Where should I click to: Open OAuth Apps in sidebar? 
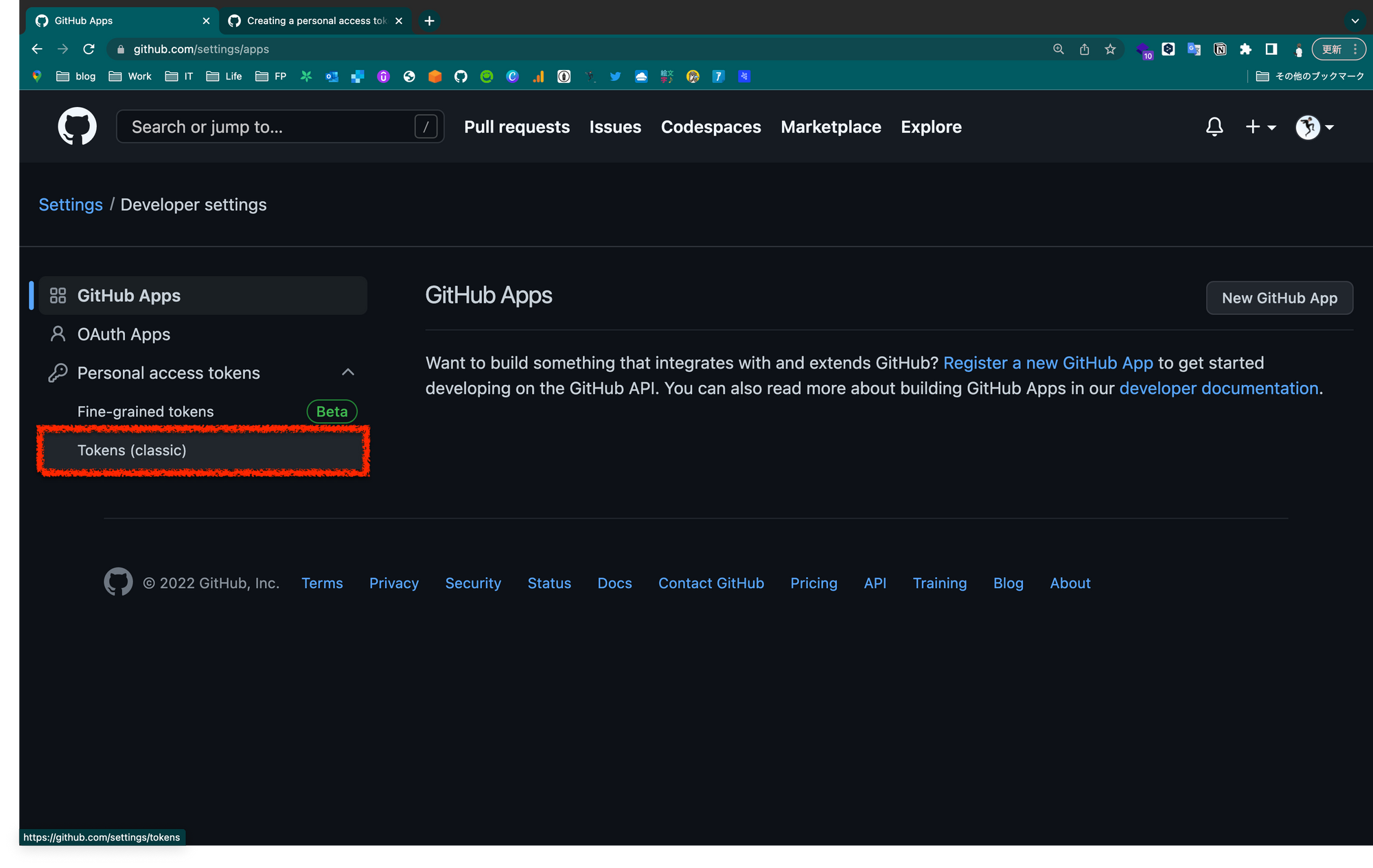click(x=124, y=334)
